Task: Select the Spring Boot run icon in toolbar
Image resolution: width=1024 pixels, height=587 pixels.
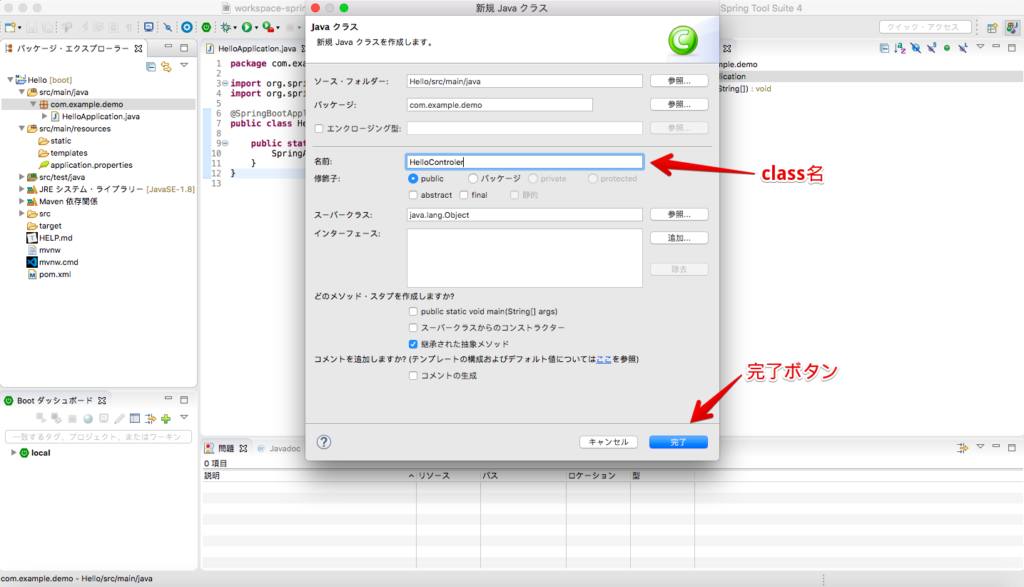Action: (207, 26)
